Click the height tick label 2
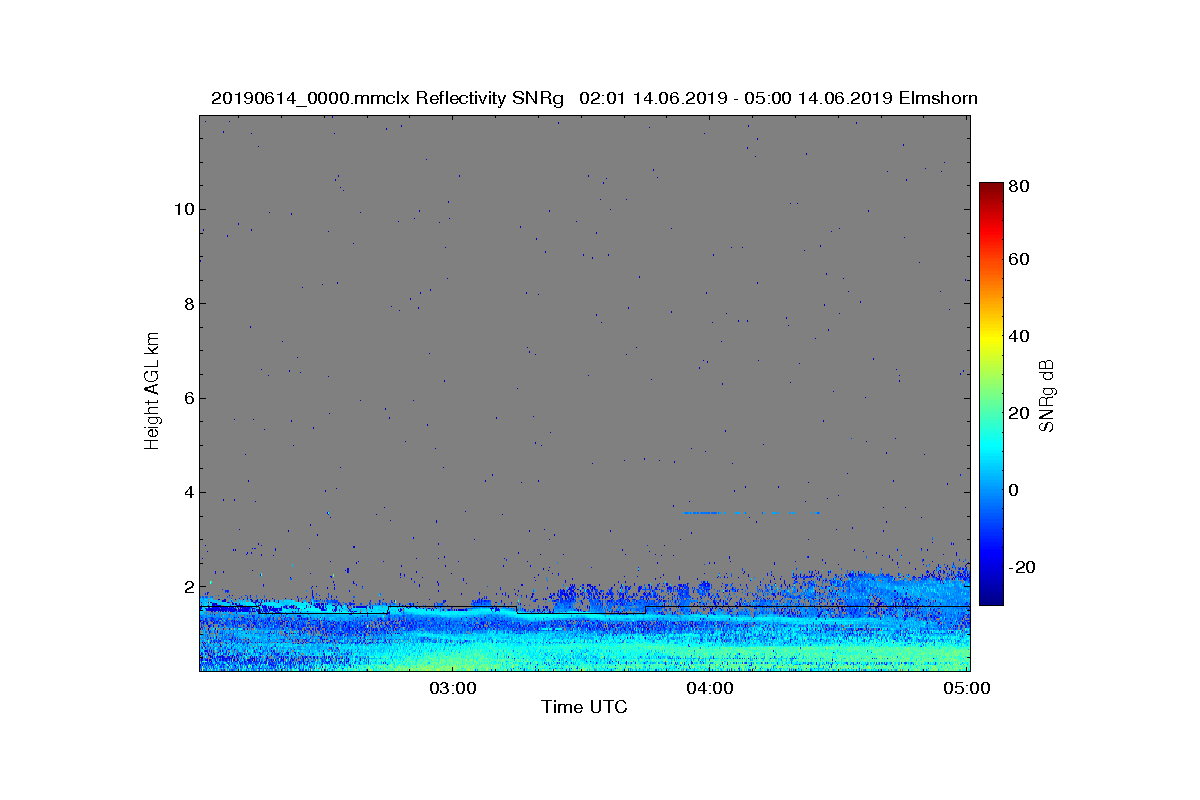Image resolution: width=1200 pixels, height=800 pixels. click(187, 587)
